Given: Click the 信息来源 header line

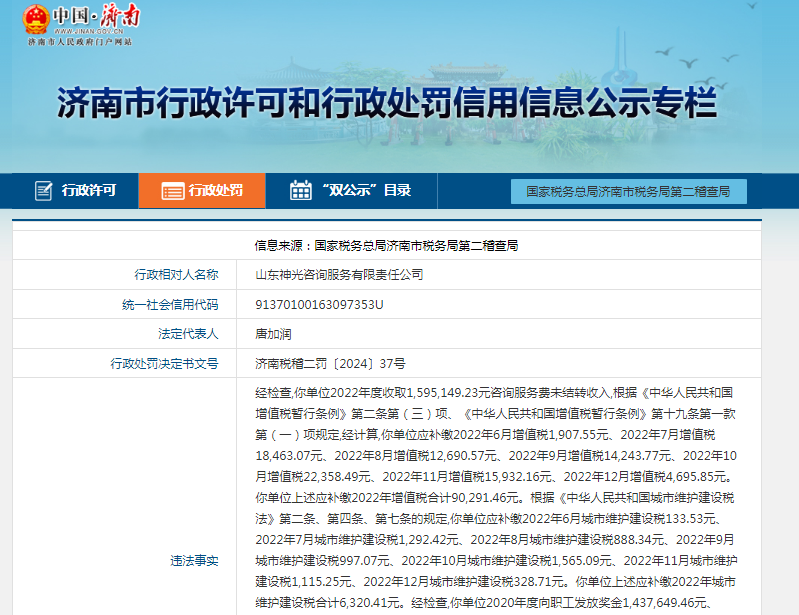Looking at the screenshot, I should [x=387, y=246].
